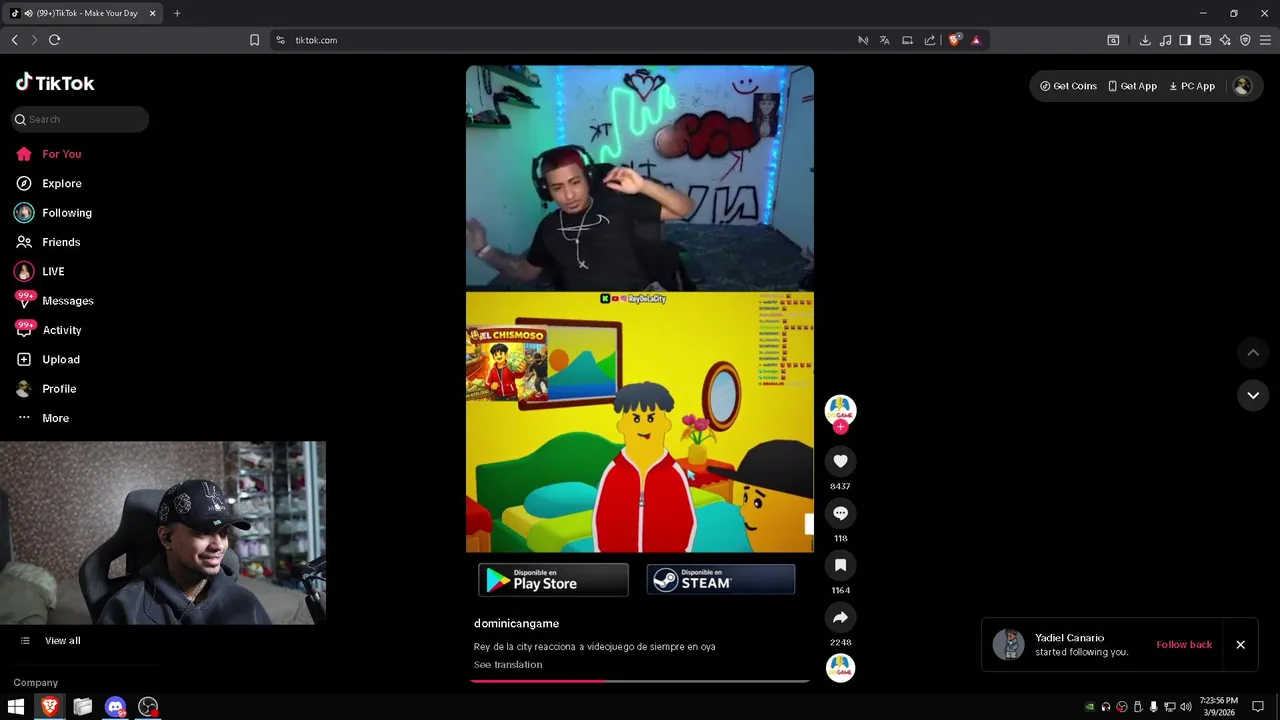
Task: Open the Brave Rewards triangle icon
Action: point(976,40)
